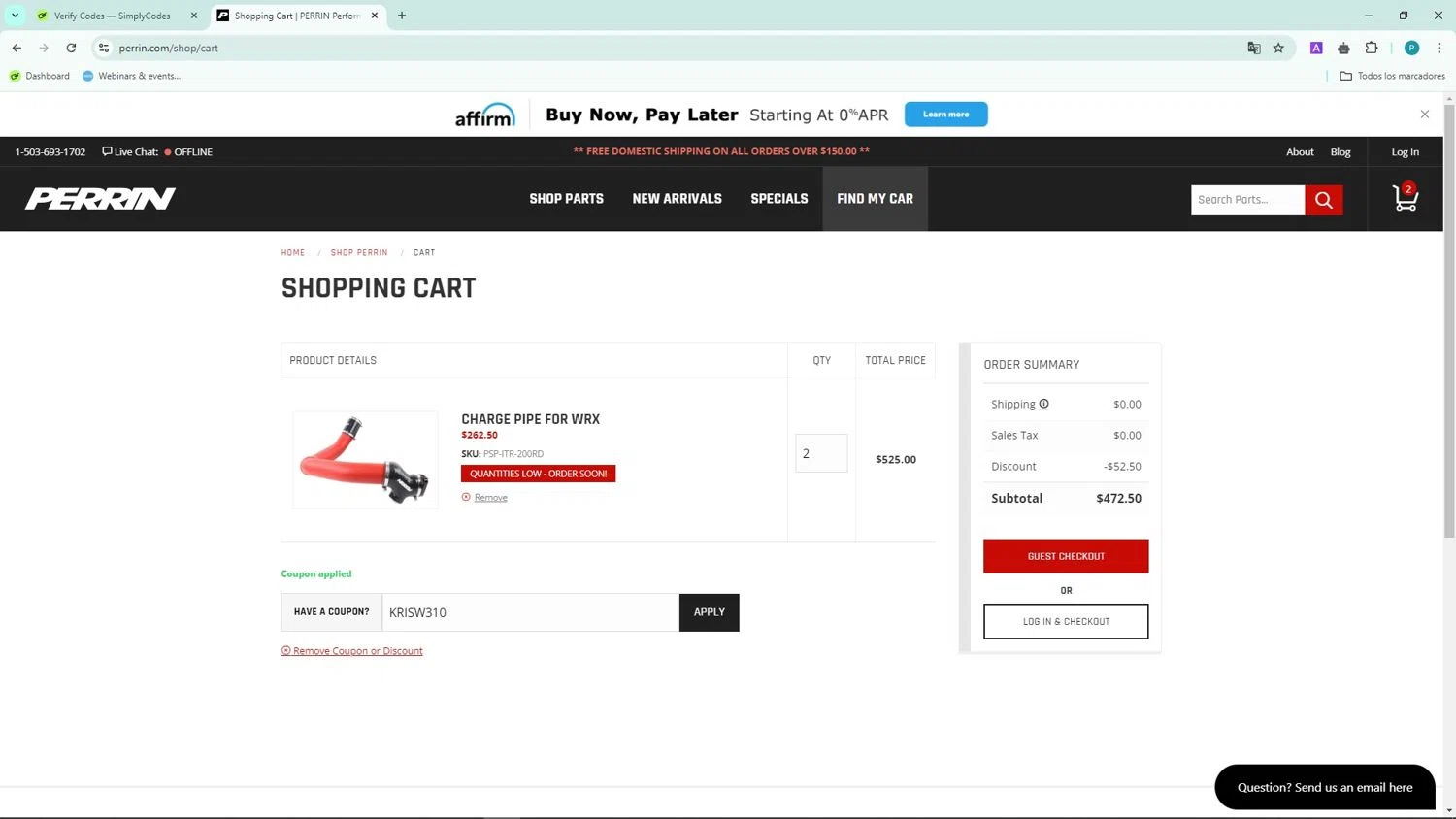The image size is (1456, 819).
Task: Open SPECIALS menu
Action: (x=779, y=199)
